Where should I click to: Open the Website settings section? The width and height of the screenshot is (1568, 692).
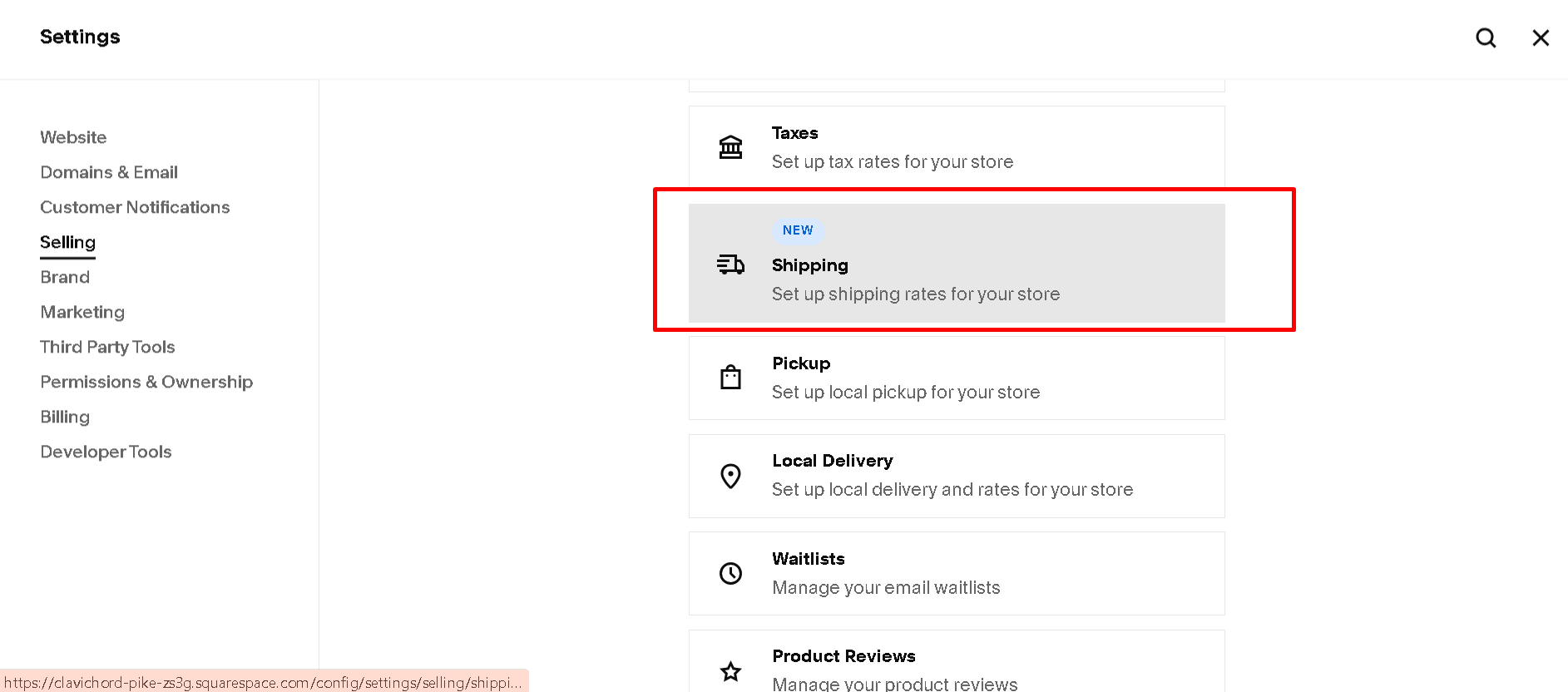[73, 137]
